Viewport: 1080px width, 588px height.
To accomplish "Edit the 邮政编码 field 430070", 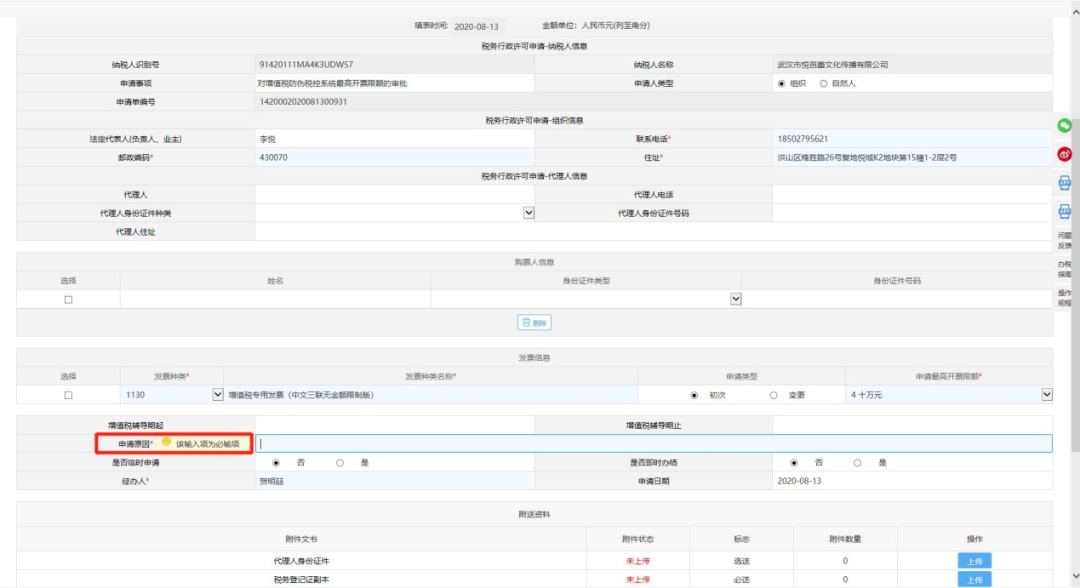I will pyautogui.click(x=395, y=158).
